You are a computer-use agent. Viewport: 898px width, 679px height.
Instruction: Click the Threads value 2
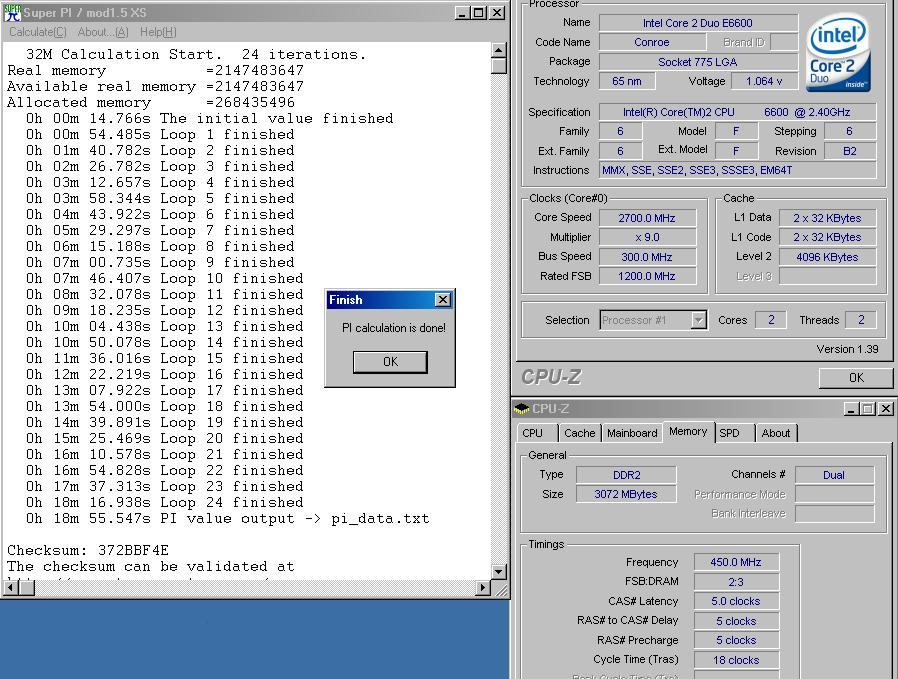click(x=861, y=320)
